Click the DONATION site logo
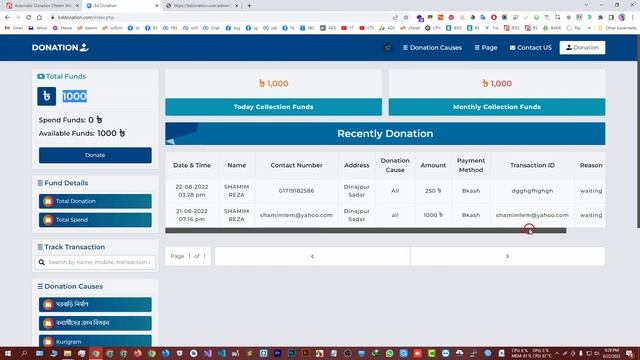 [x=60, y=47]
